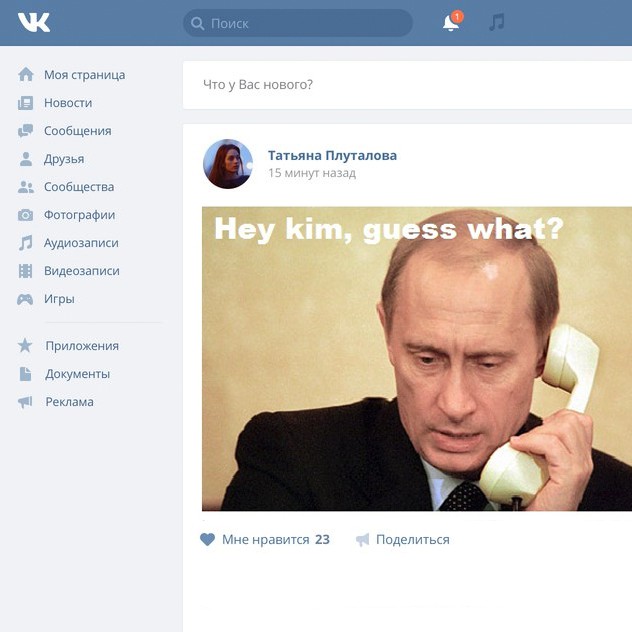Screen dimensions: 632x632
Task: Open Друзья in the sidebar
Action: coord(64,159)
